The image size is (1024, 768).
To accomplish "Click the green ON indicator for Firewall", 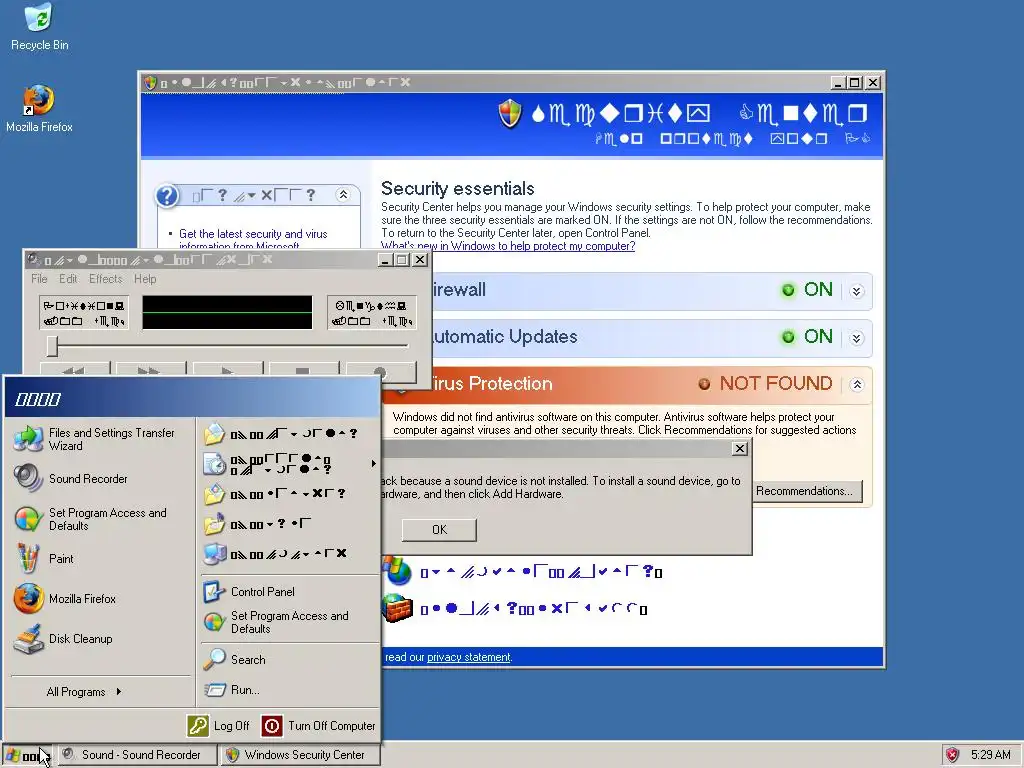I will (x=808, y=289).
